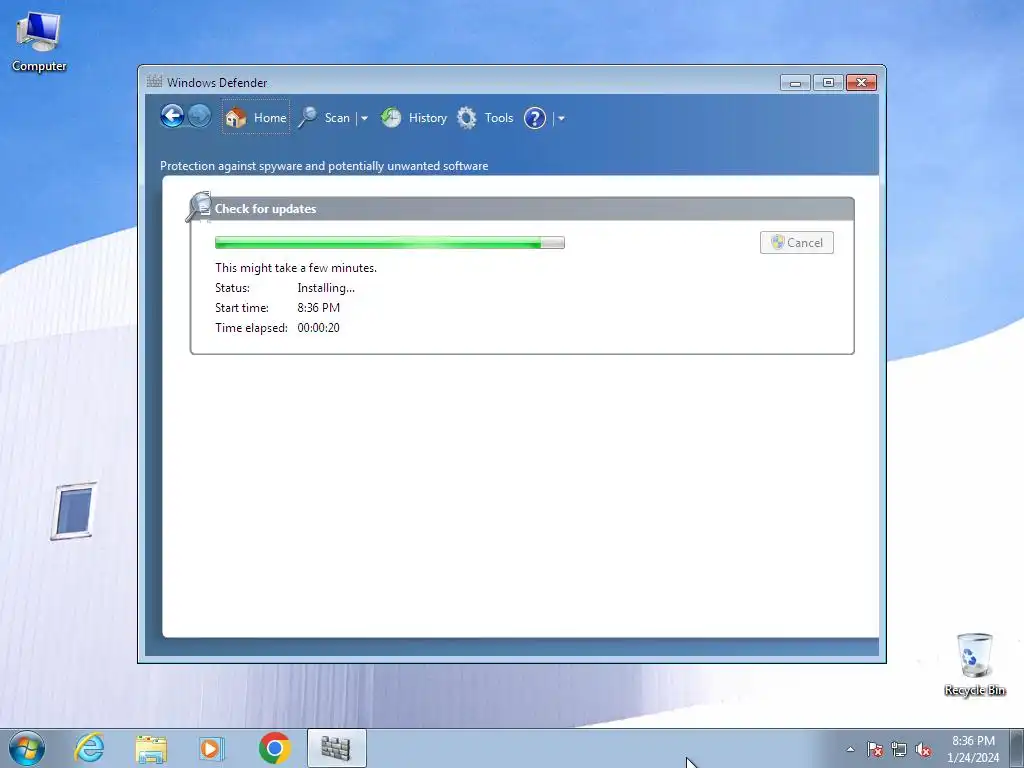
Task: Go back with the blue back arrow
Action: 172,117
